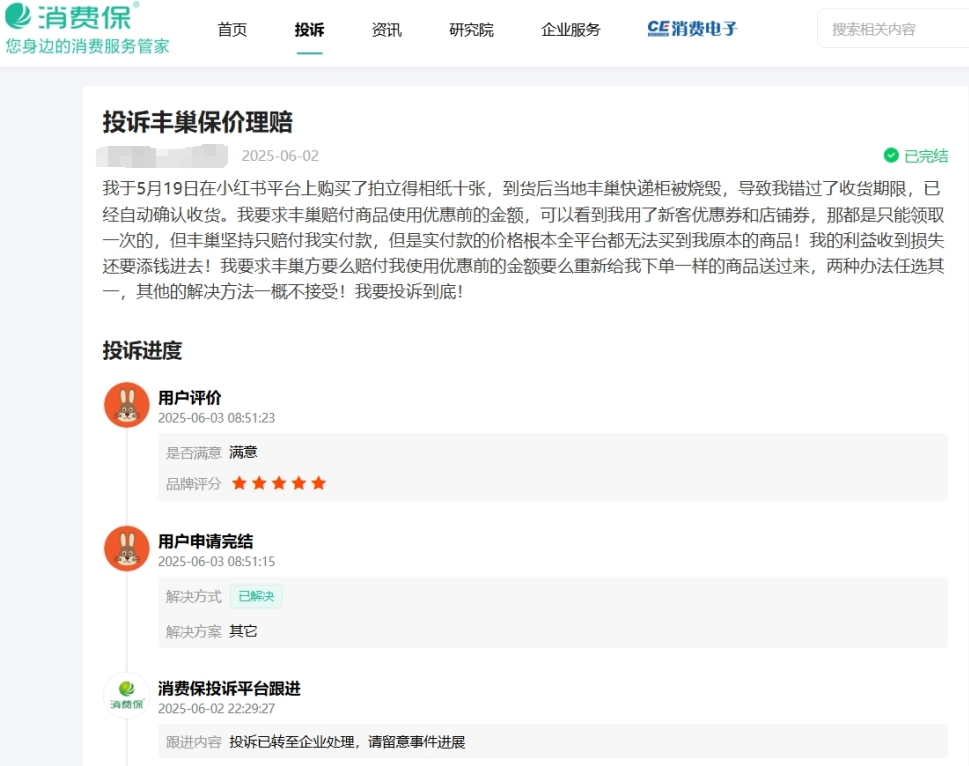Click the 用户评价 step title
The width and height of the screenshot is (969, 766).
click(x=190, y=397)
